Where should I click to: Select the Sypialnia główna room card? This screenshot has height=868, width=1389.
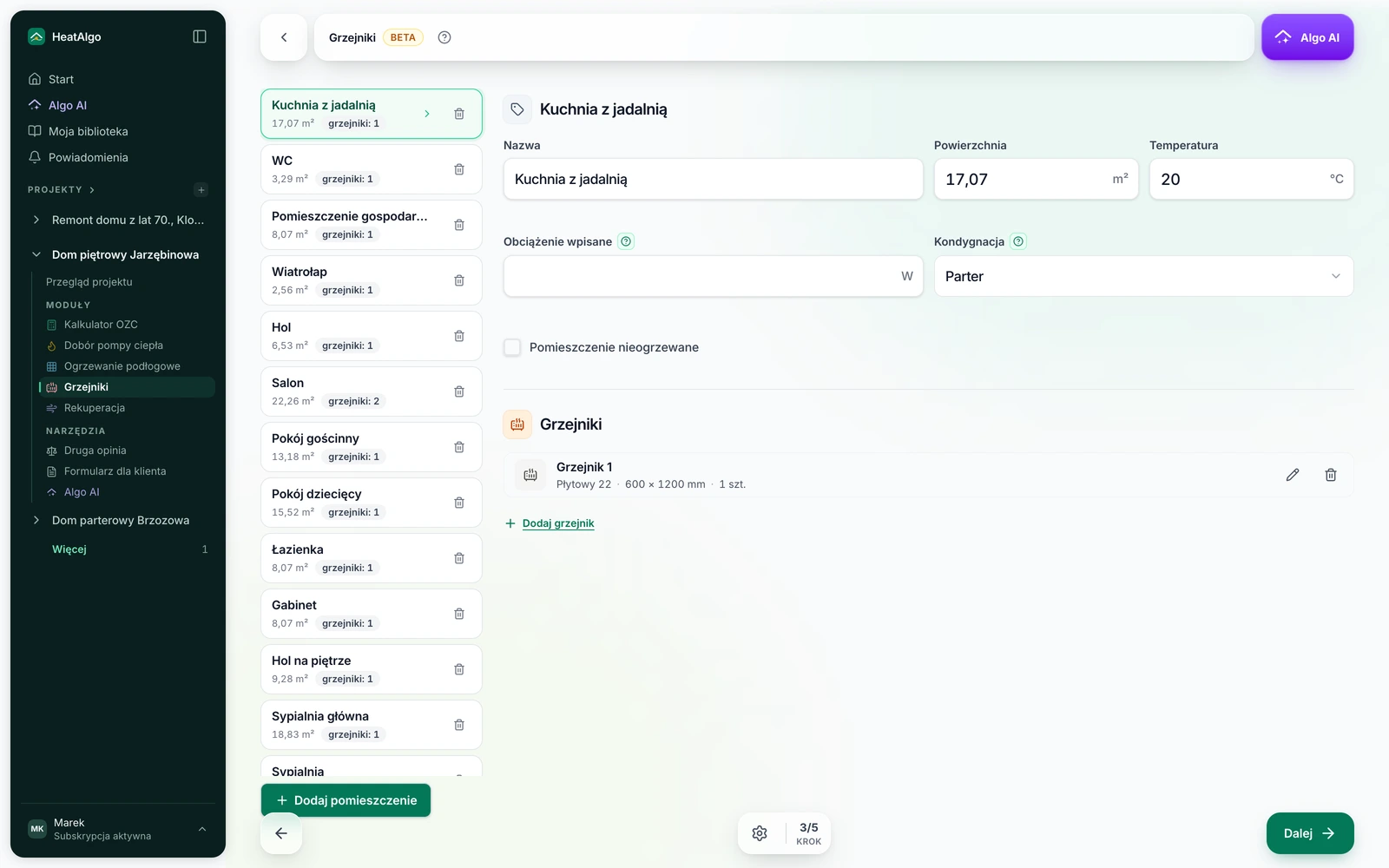pyautogui.click(x=372, y=725)
